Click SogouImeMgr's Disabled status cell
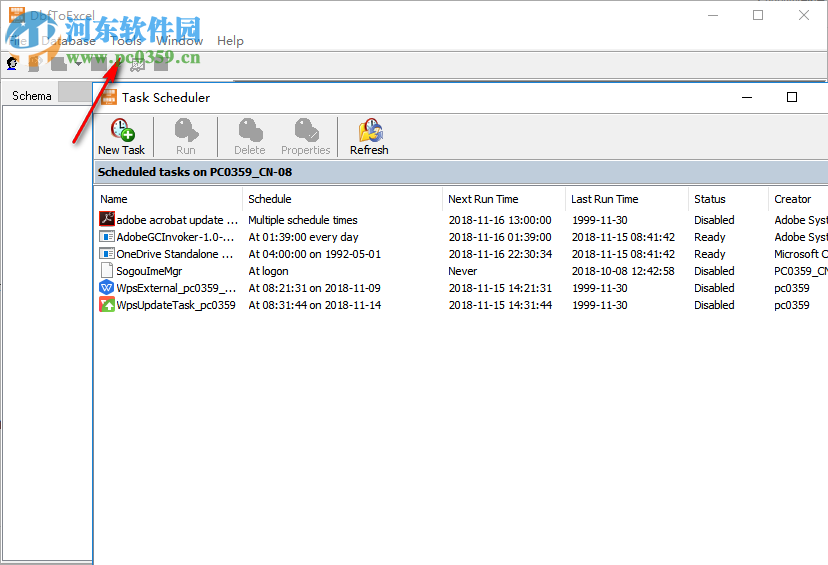The width and height of the screenshot is (828, 565). [714, 271]
